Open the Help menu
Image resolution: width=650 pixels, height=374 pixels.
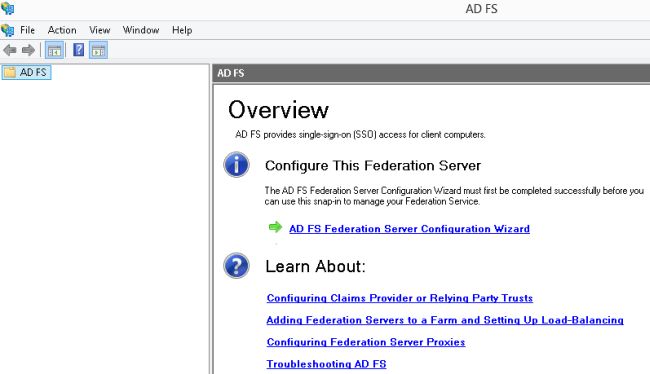coord(182,30)
